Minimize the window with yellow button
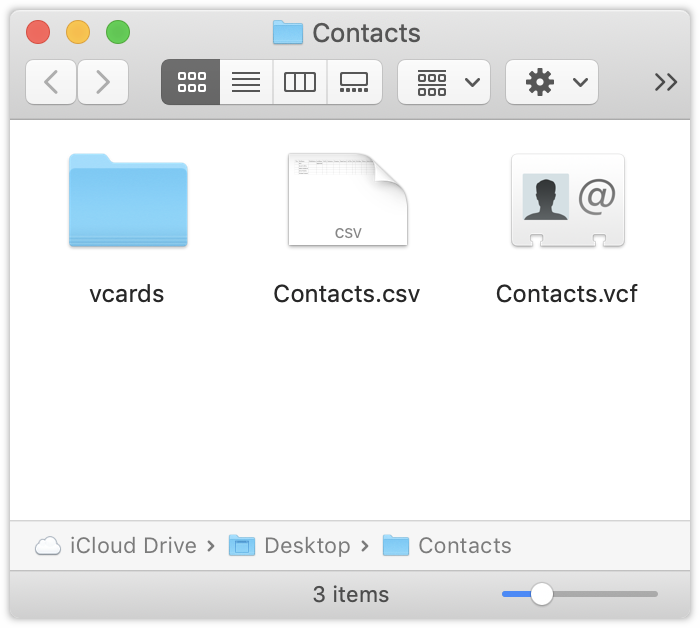The height and width of the screenshot is (628, 700). point(78,32)
